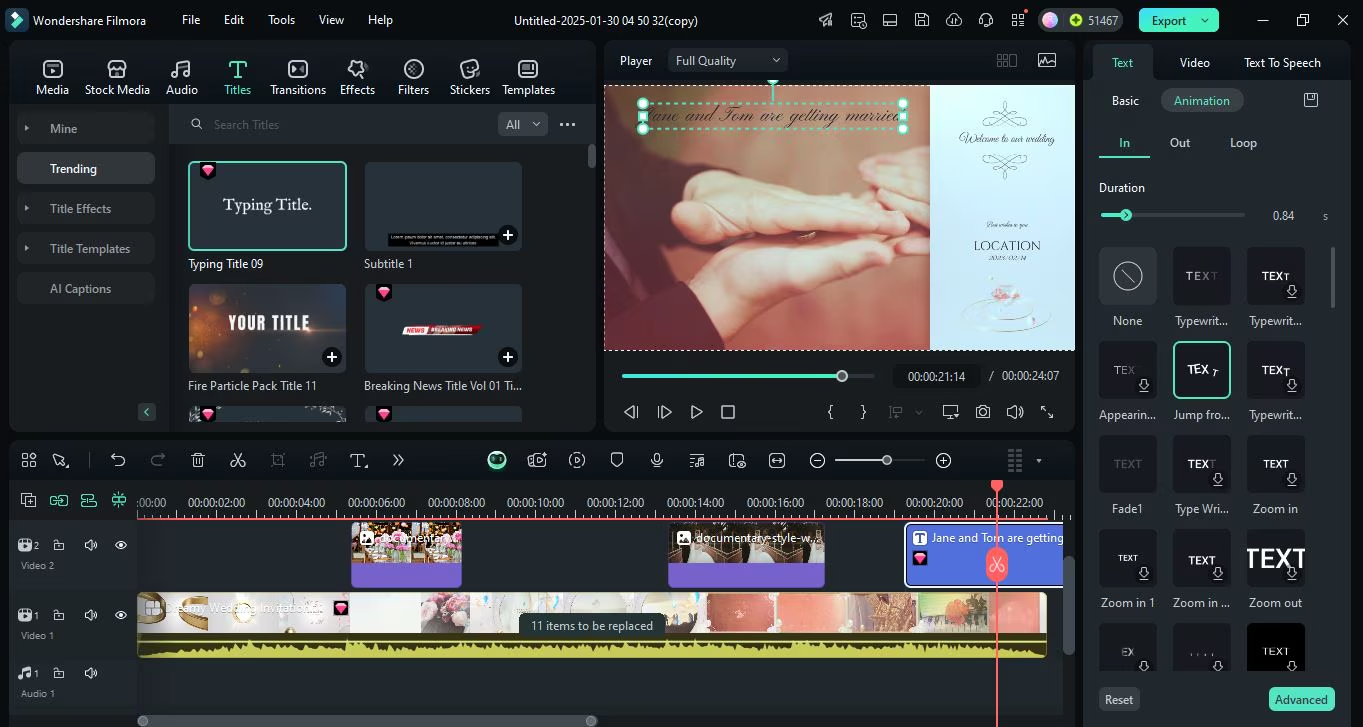Image resolution: width=1363 pixels, height=727 pixels.
Task: Mute the Video 1 track
Action: coord(90,615)
